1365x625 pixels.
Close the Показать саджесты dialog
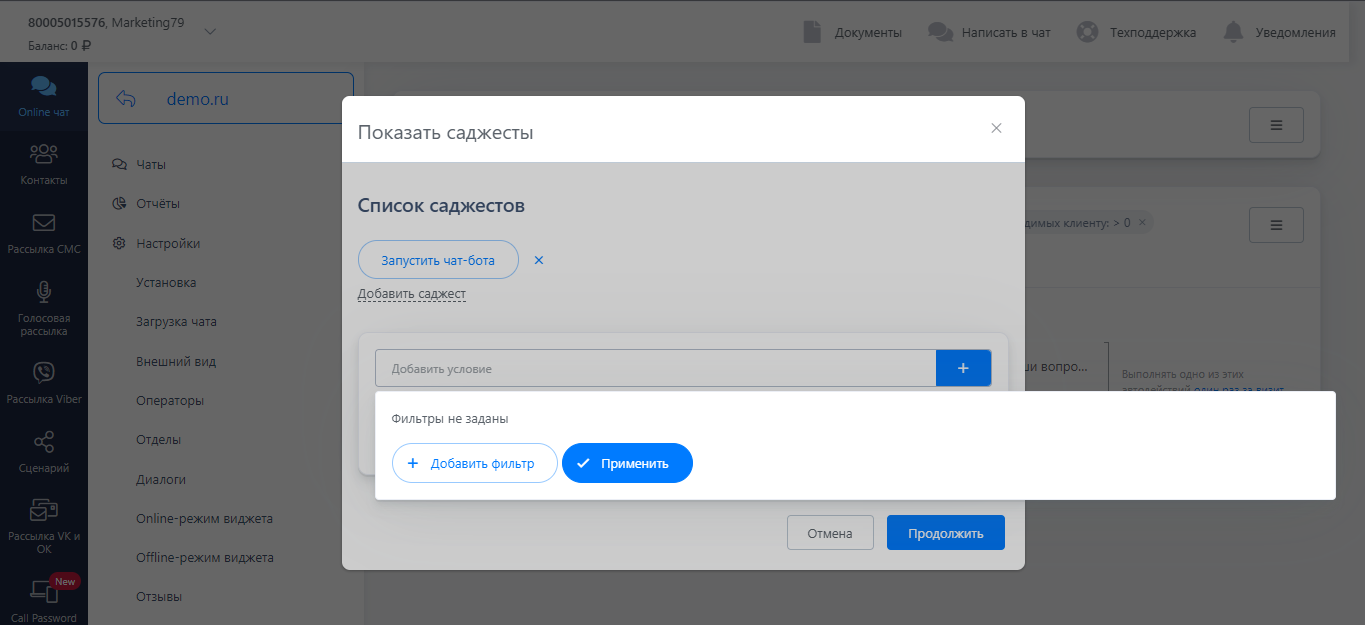point(996,128)
